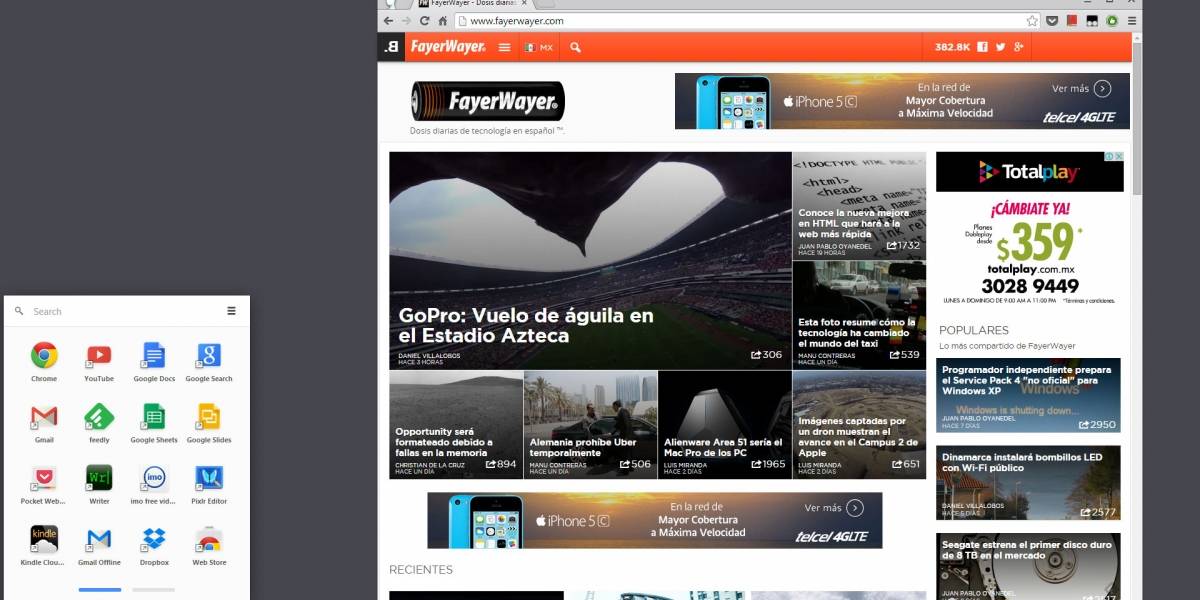Click Ver más on top iPhone 5C banner
This screenshot has width=1200, height=600.
[1082, 88]
